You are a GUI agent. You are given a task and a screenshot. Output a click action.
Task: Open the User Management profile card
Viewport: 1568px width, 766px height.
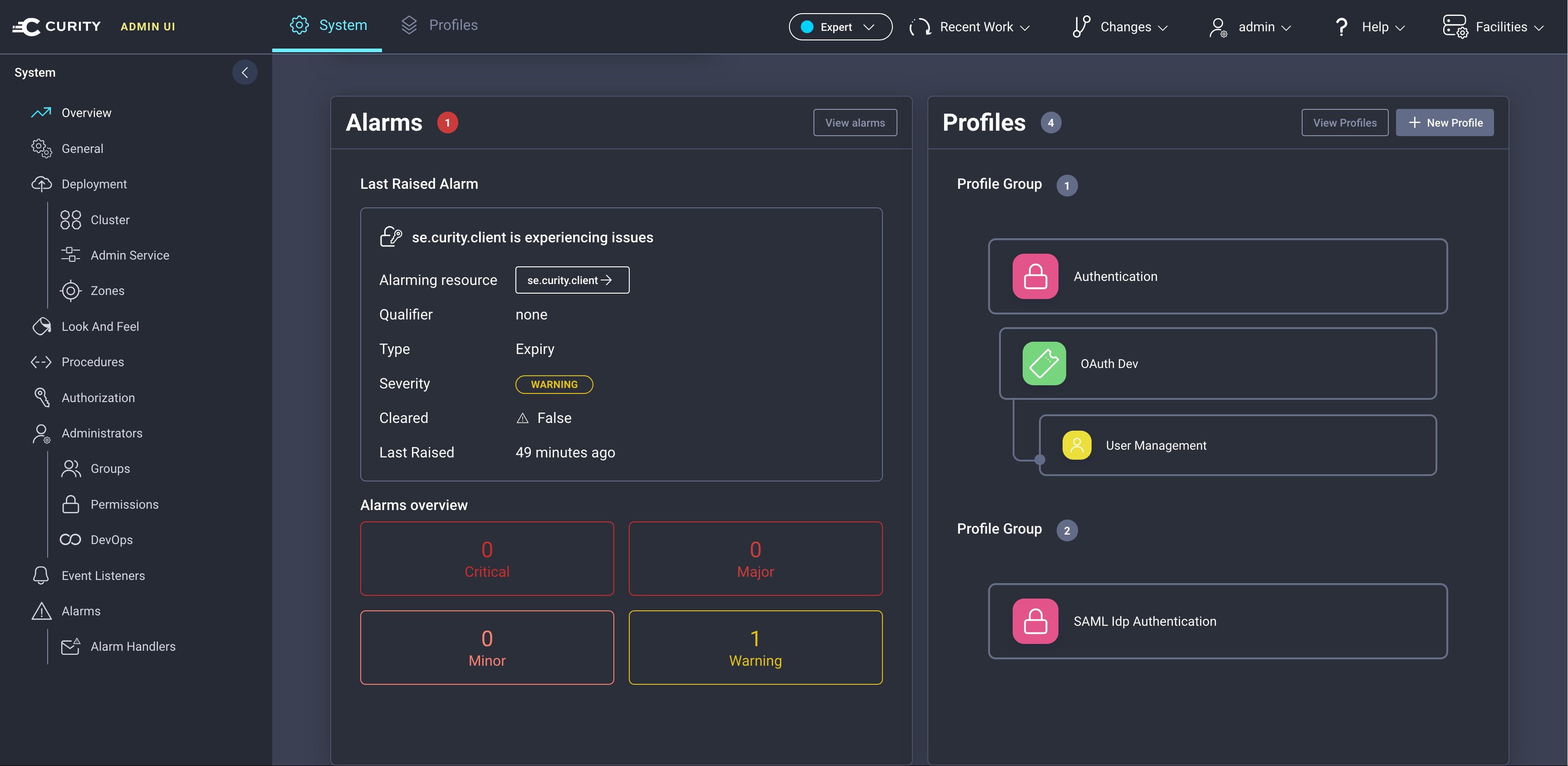tap(1238, 445)
